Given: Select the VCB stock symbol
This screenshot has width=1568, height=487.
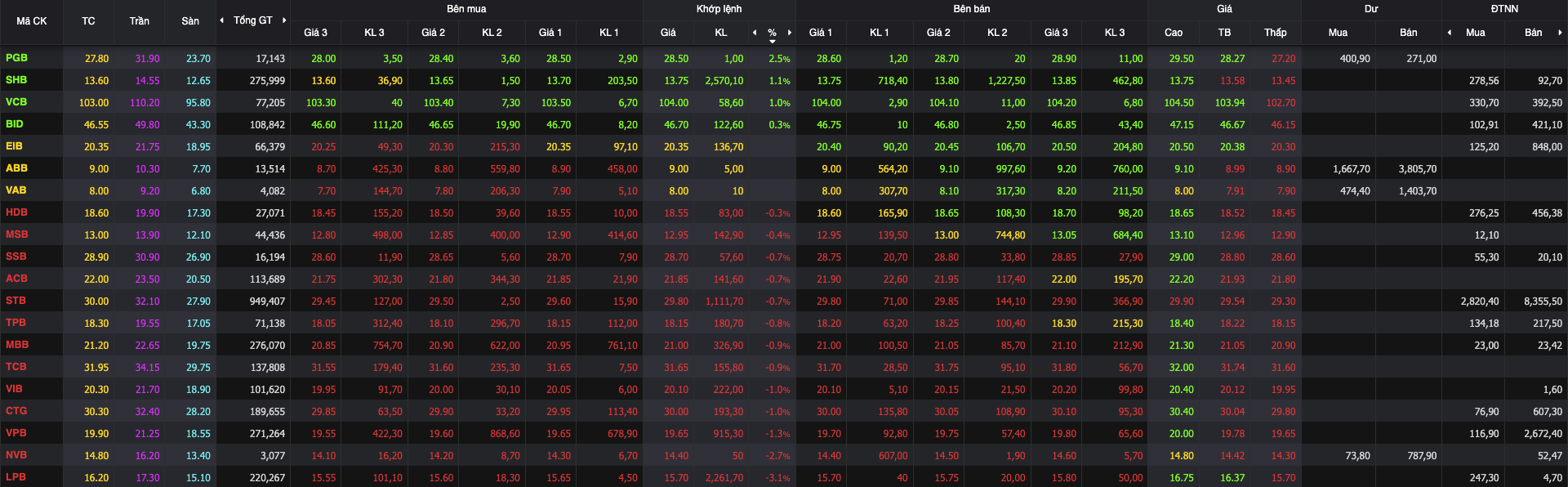Looking at the screenshot, I should pyautogui.click(x=16, y=102).
